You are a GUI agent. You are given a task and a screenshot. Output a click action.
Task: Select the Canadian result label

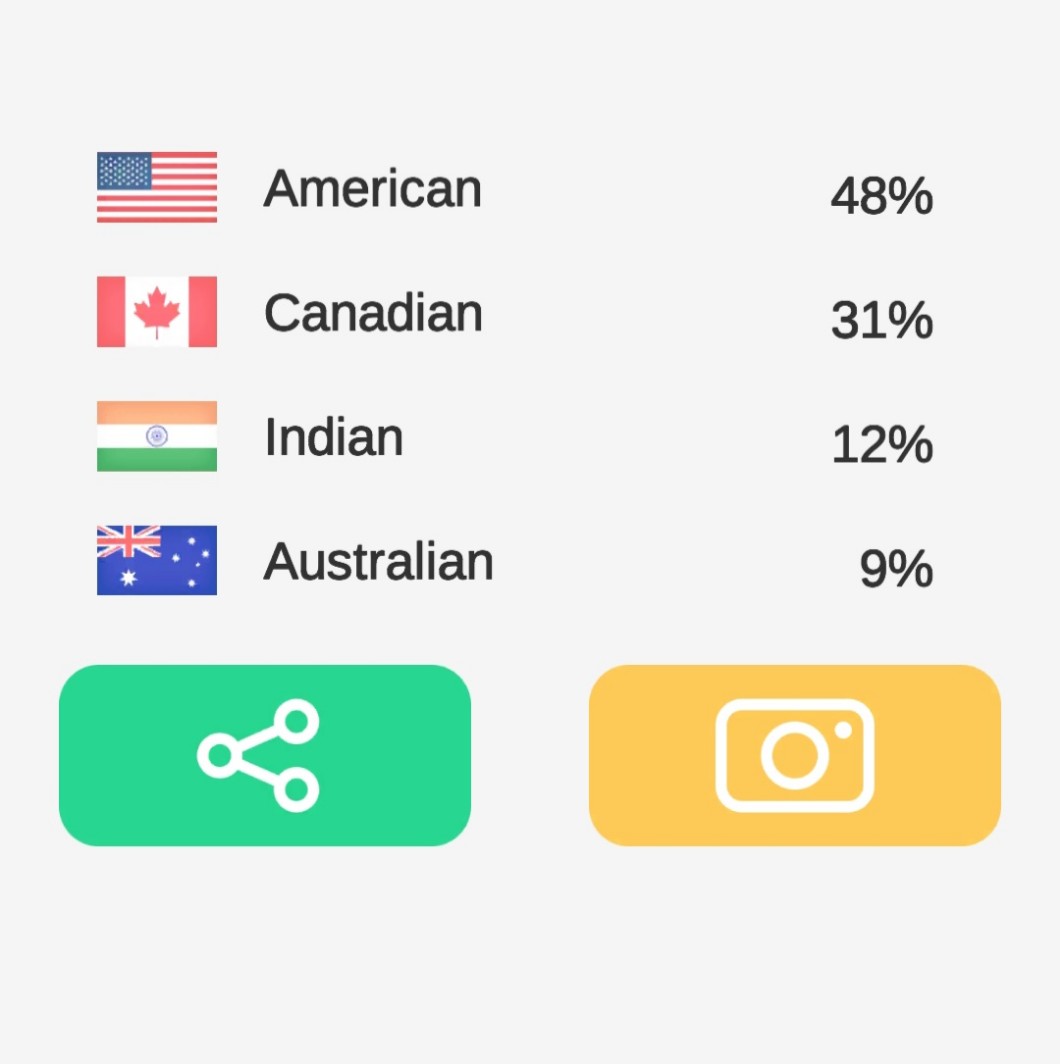click(x=373, y=313)
